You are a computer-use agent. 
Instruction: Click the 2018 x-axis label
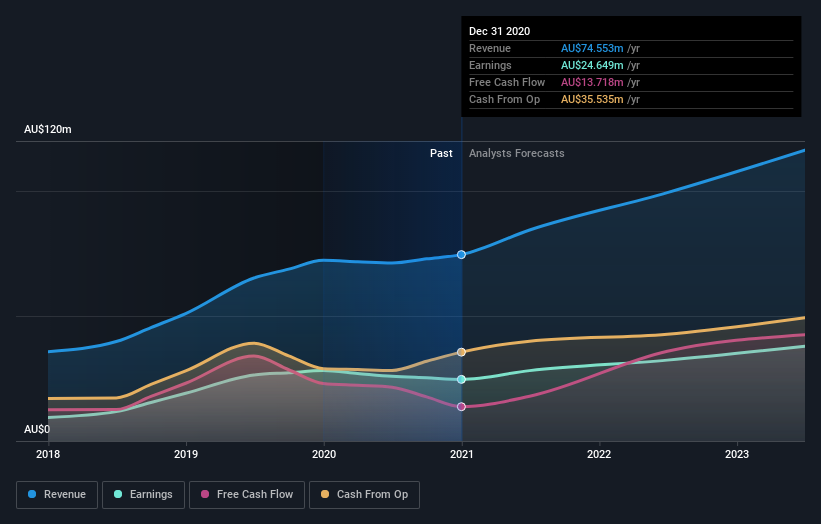click(x=48, y=454)
